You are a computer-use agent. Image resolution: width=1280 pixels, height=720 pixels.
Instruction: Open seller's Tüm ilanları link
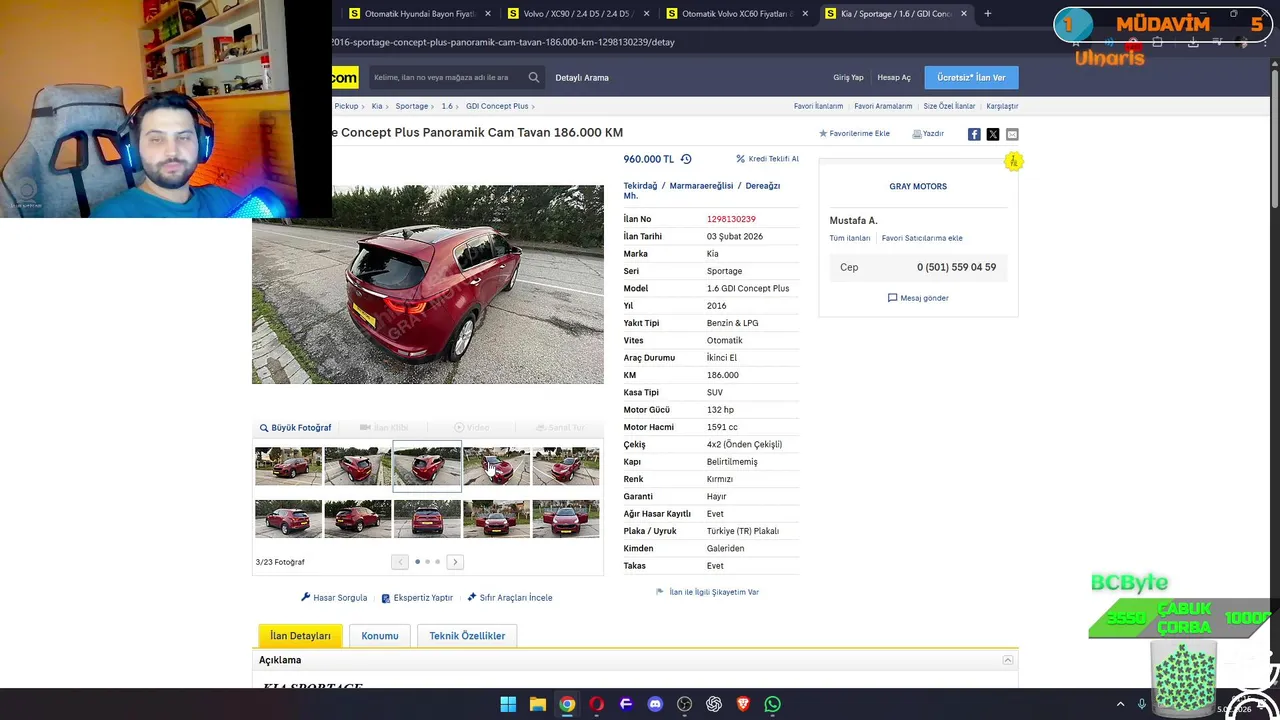(849, 238)
